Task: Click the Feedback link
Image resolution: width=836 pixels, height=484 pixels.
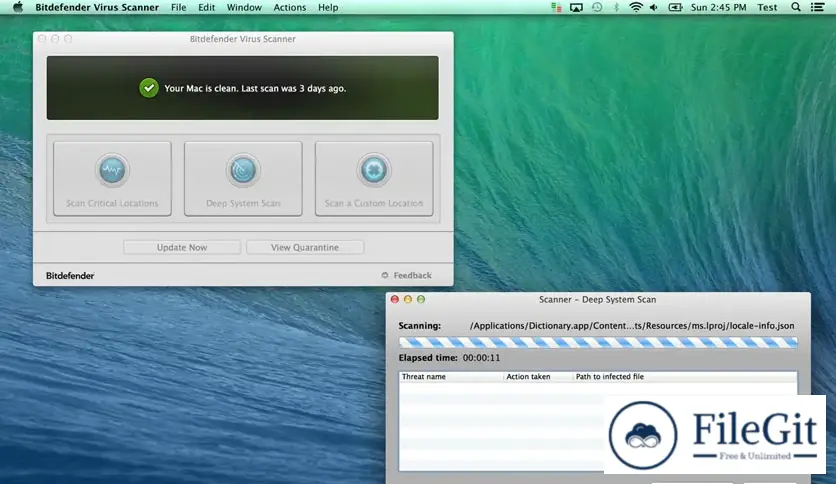Action: pos(407,276)
